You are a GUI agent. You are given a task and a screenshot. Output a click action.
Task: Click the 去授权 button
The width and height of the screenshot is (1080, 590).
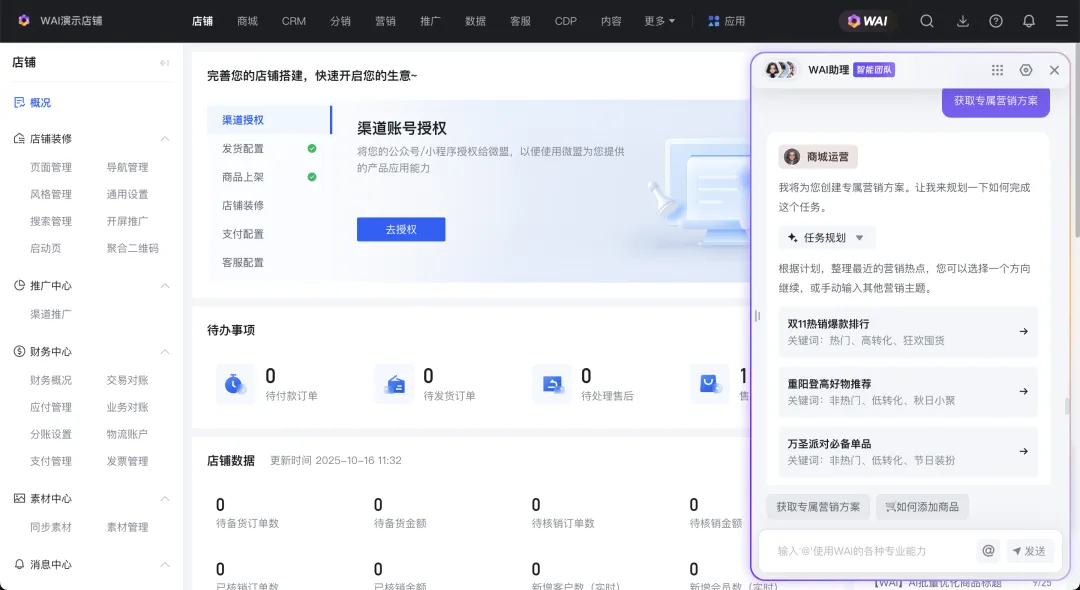tap(401, 230)
